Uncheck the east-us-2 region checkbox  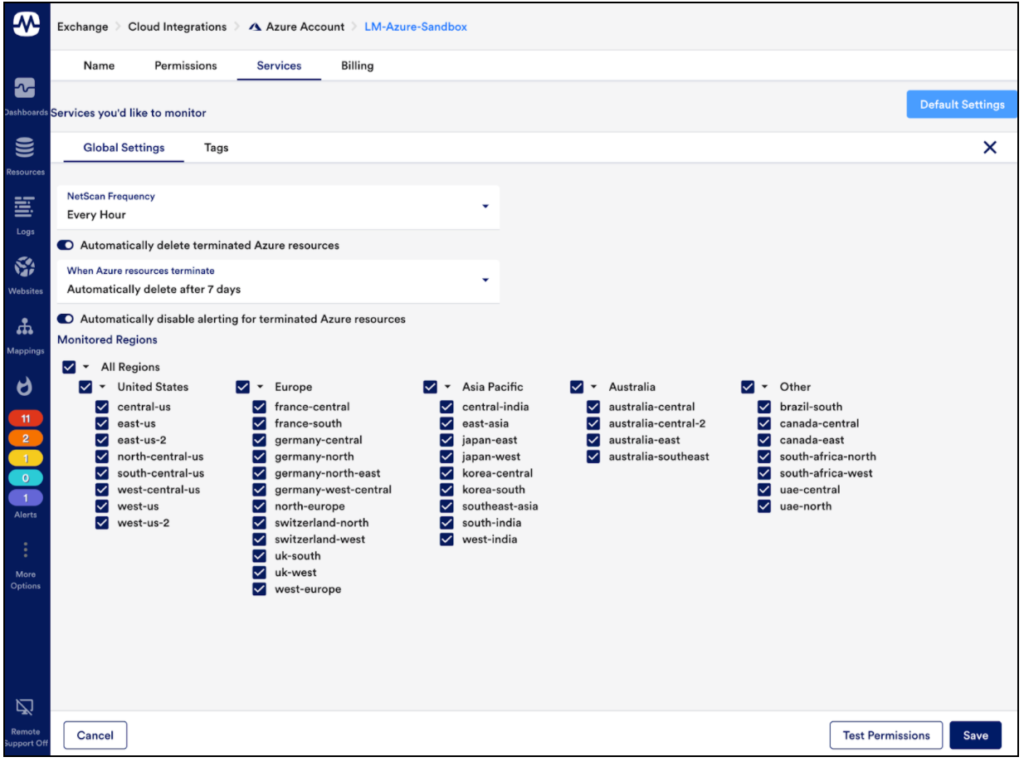102,440
